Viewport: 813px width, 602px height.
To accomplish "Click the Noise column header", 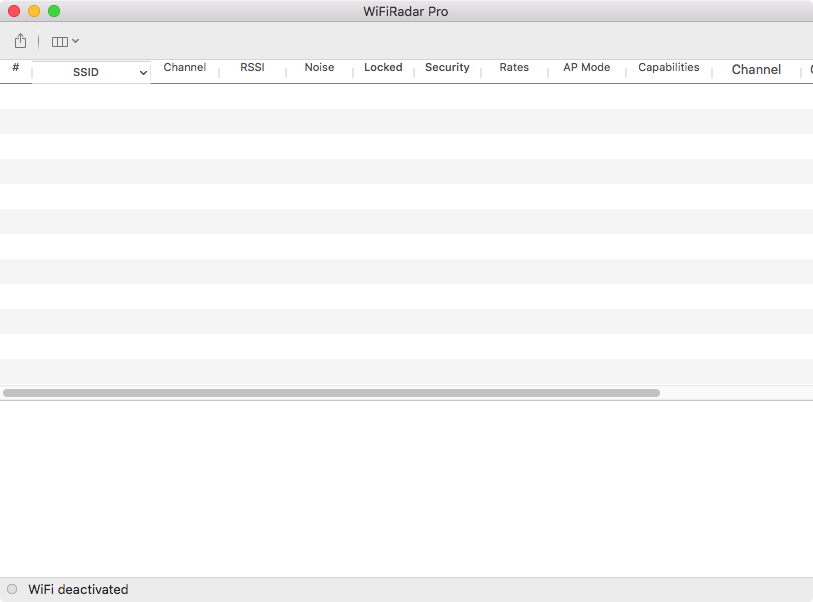I will click(319, 67).
